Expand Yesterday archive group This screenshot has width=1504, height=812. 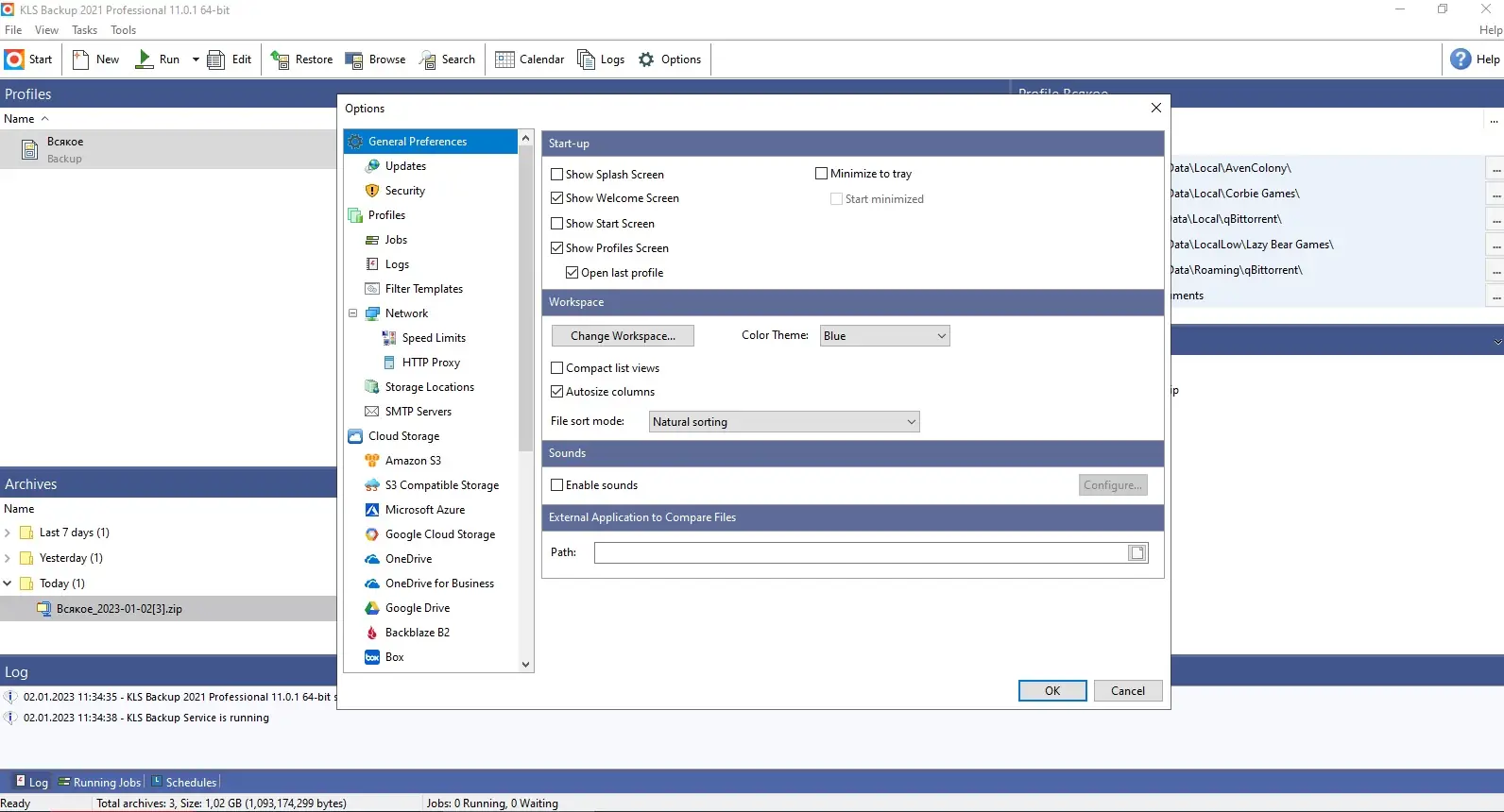point(8,558)
